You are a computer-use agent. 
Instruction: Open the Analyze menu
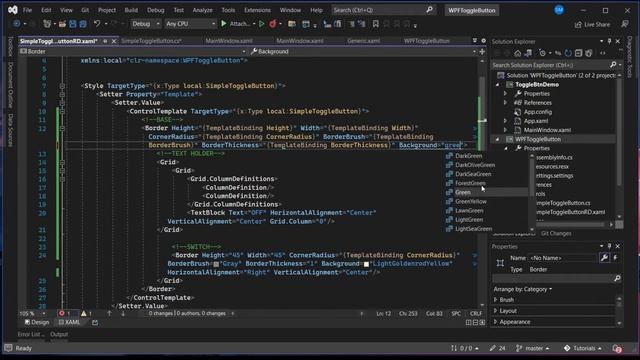point(202,10)
